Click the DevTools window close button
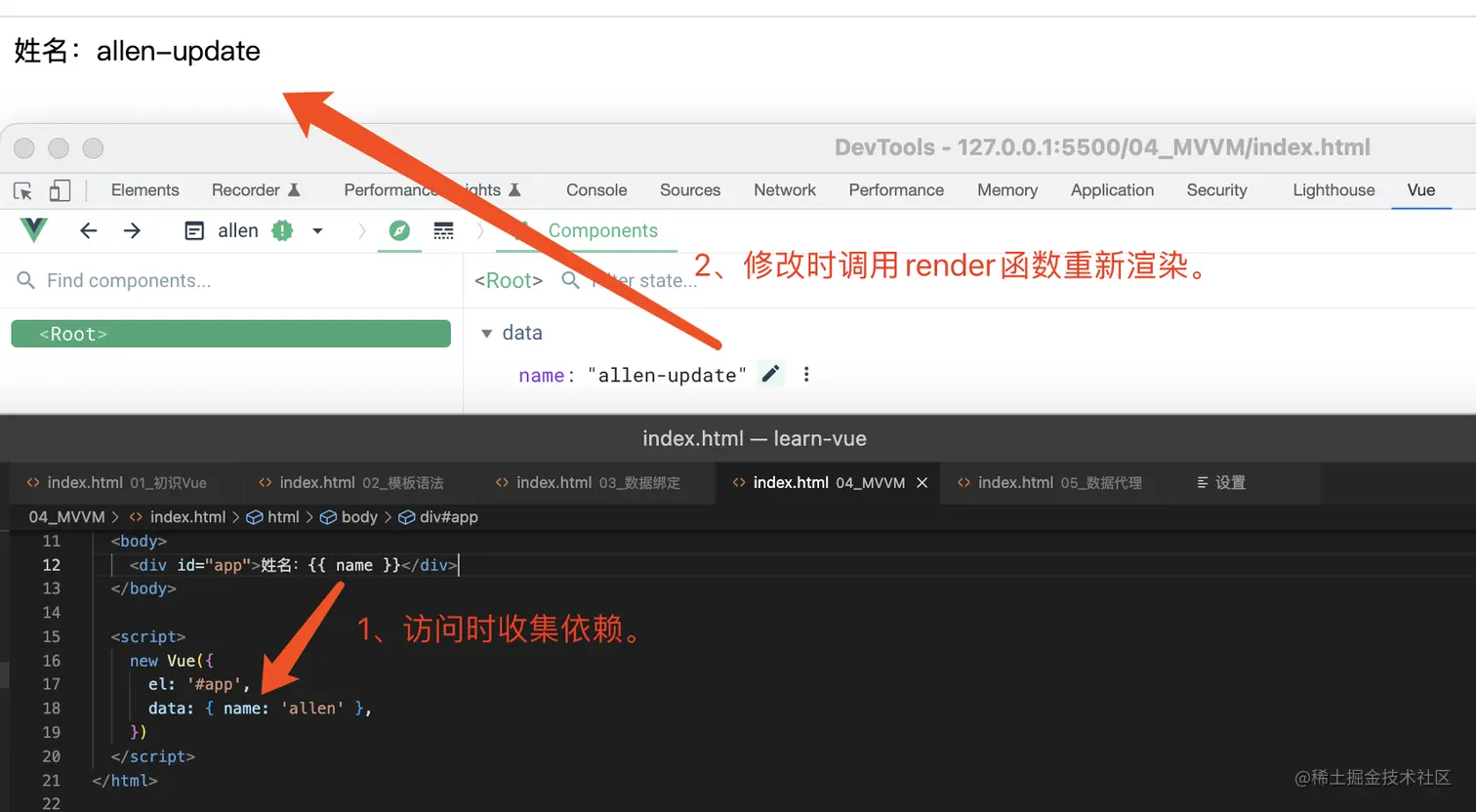 (24, 148)
